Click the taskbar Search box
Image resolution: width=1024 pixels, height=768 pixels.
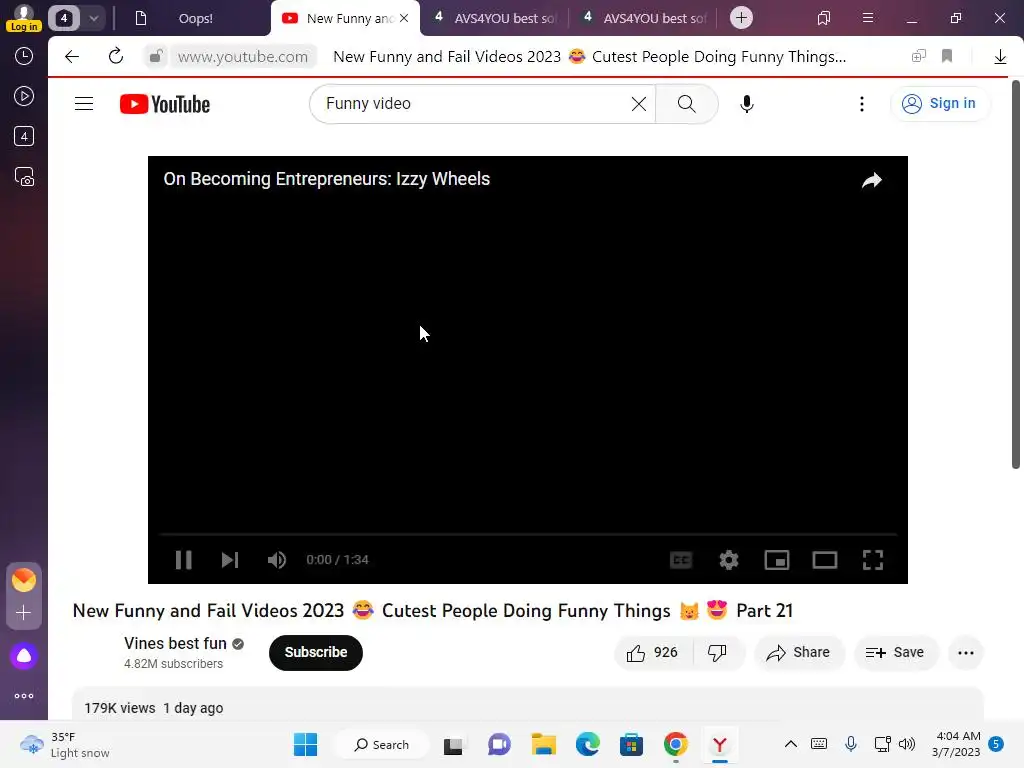[381, 744]
